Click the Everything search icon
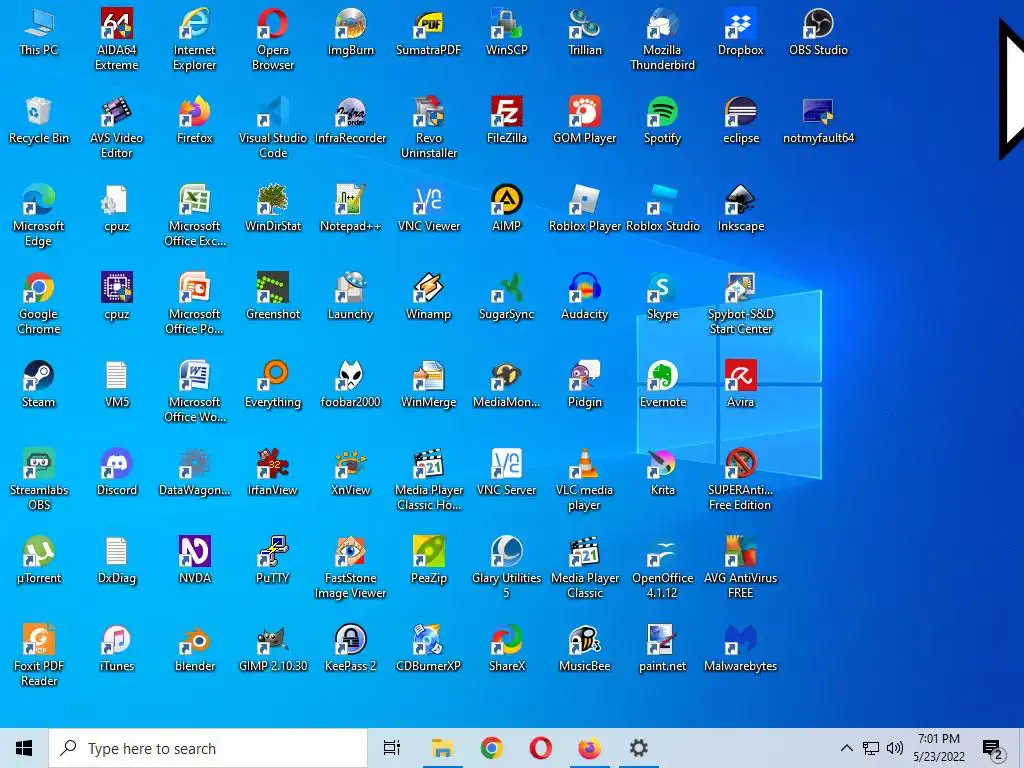Screen dimensions: 1024x768 click(x=272, y=385)
